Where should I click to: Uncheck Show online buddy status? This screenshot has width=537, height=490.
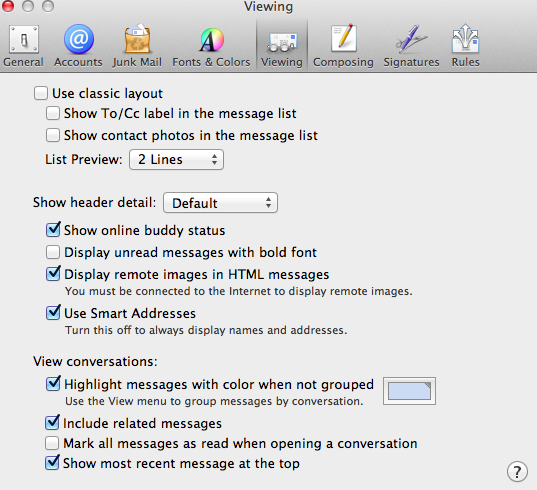click(x=53, y=230)
